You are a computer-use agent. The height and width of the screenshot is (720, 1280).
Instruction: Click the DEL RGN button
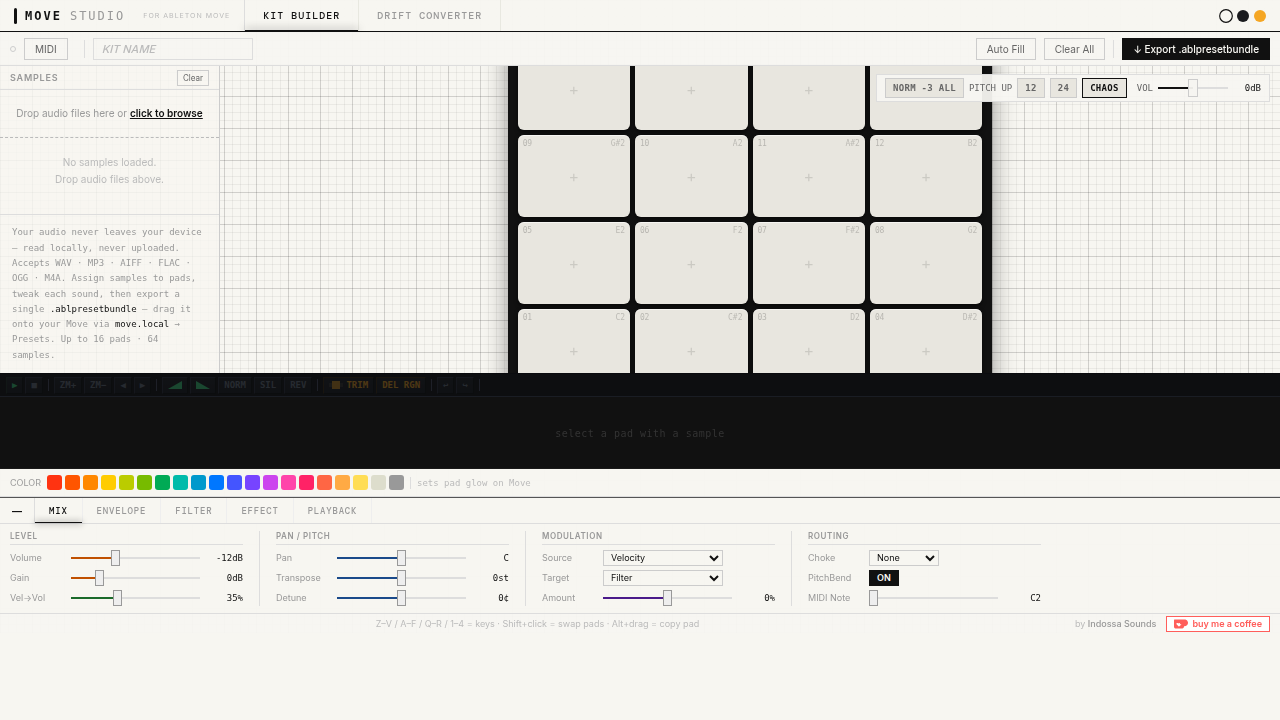point(401,385)
